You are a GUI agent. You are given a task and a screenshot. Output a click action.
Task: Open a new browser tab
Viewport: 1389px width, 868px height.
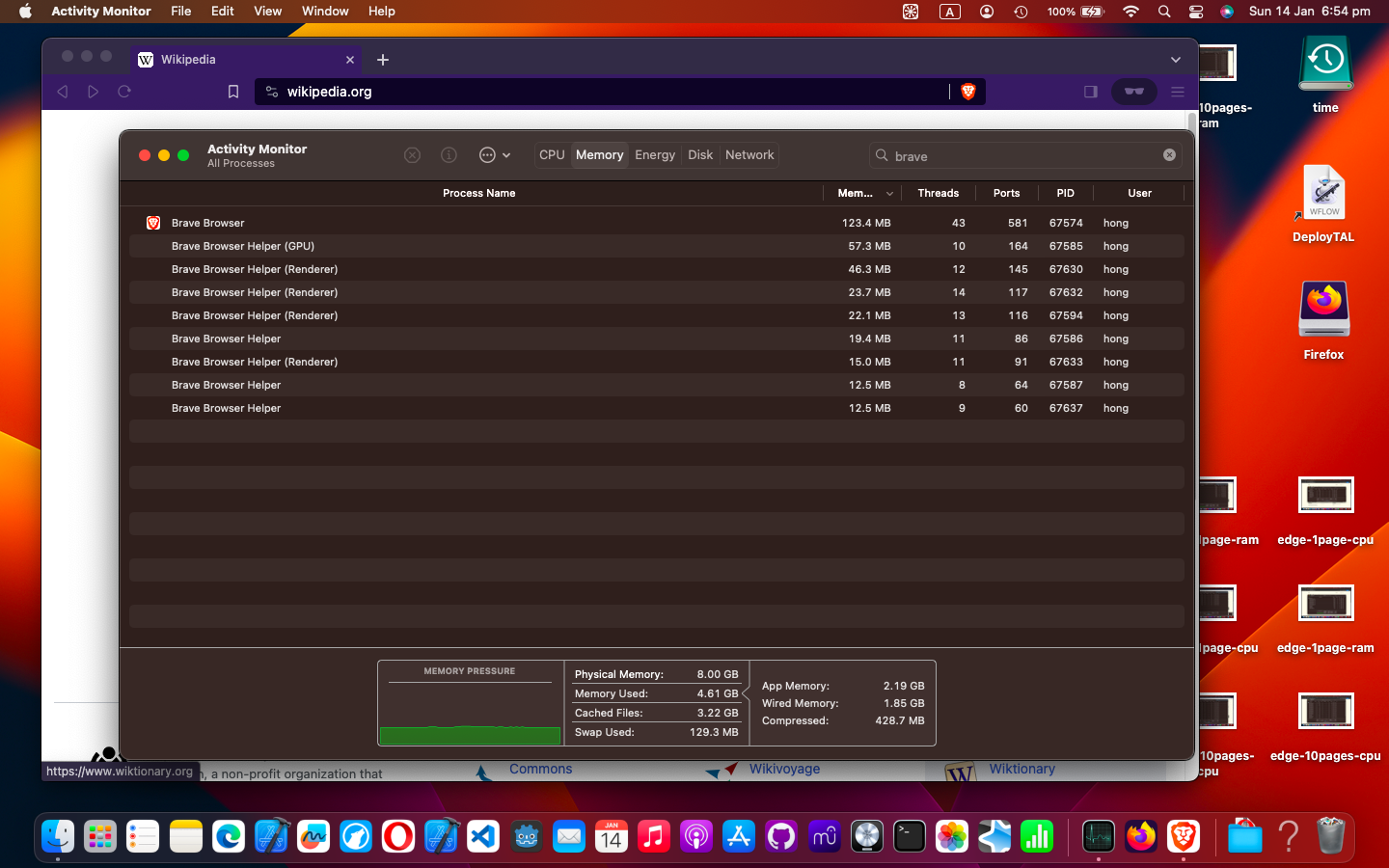[383, 60]
